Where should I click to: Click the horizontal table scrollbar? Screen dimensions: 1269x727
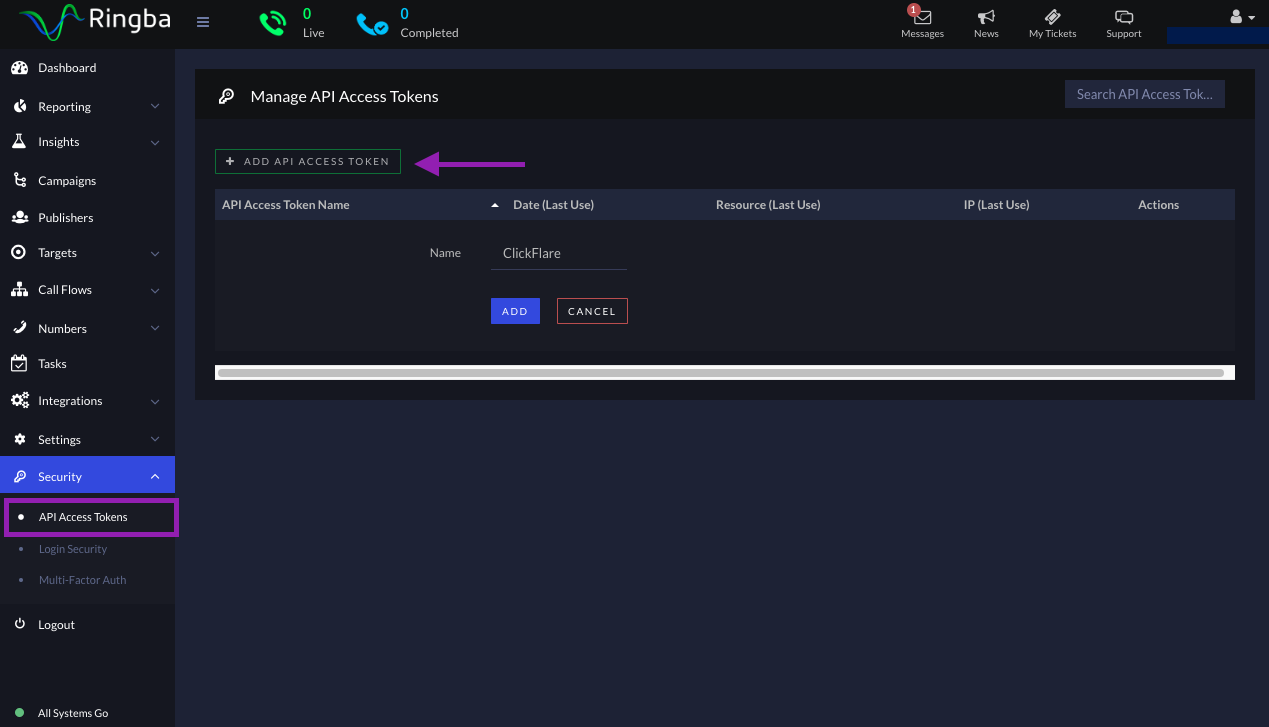click(x=720, y=372)
